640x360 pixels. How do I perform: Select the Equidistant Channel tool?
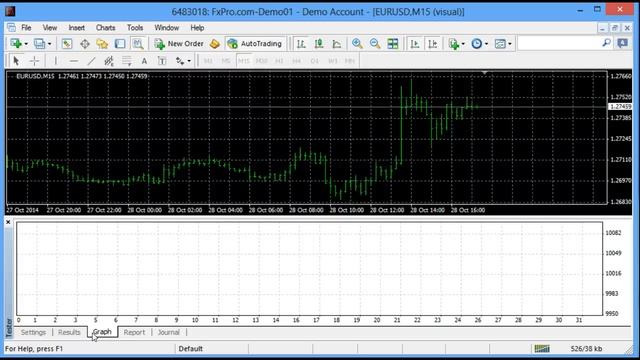pyautogui.click(x=109, y=61)
